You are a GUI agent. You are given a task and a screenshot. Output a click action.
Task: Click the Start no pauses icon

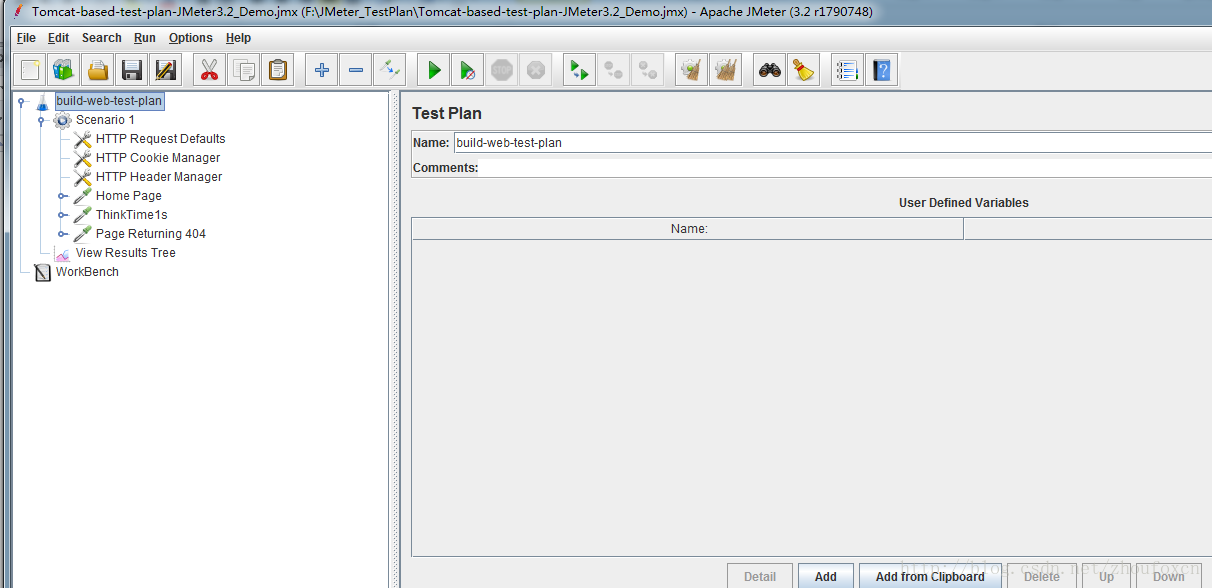[x=467, y=70]
